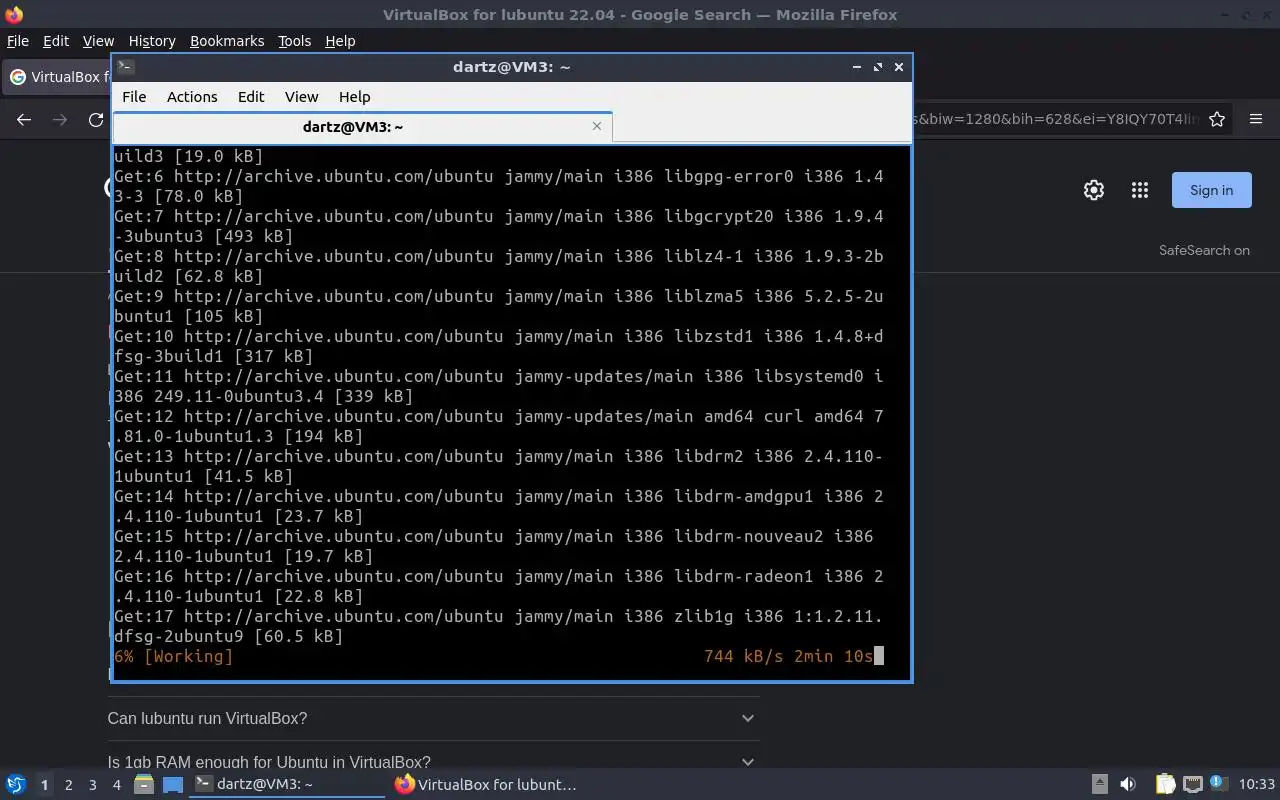Switch to virtual desktop 3
Screen dimensions: 1280x800
(92, 785)
